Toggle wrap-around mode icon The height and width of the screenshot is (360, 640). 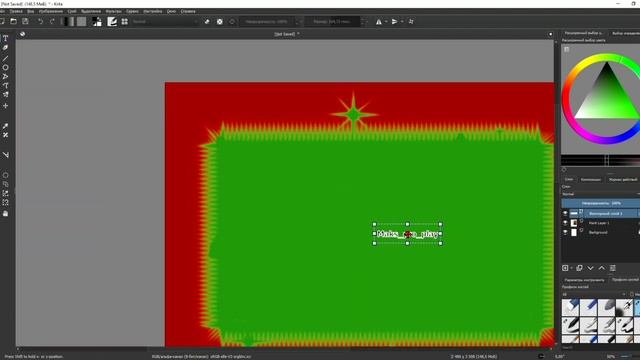pos(411,21)
